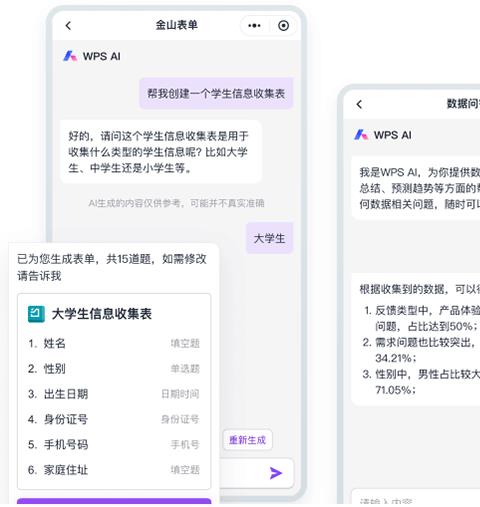
Task: Click the 重新生成 button
Action: click(x=247, y=440)
